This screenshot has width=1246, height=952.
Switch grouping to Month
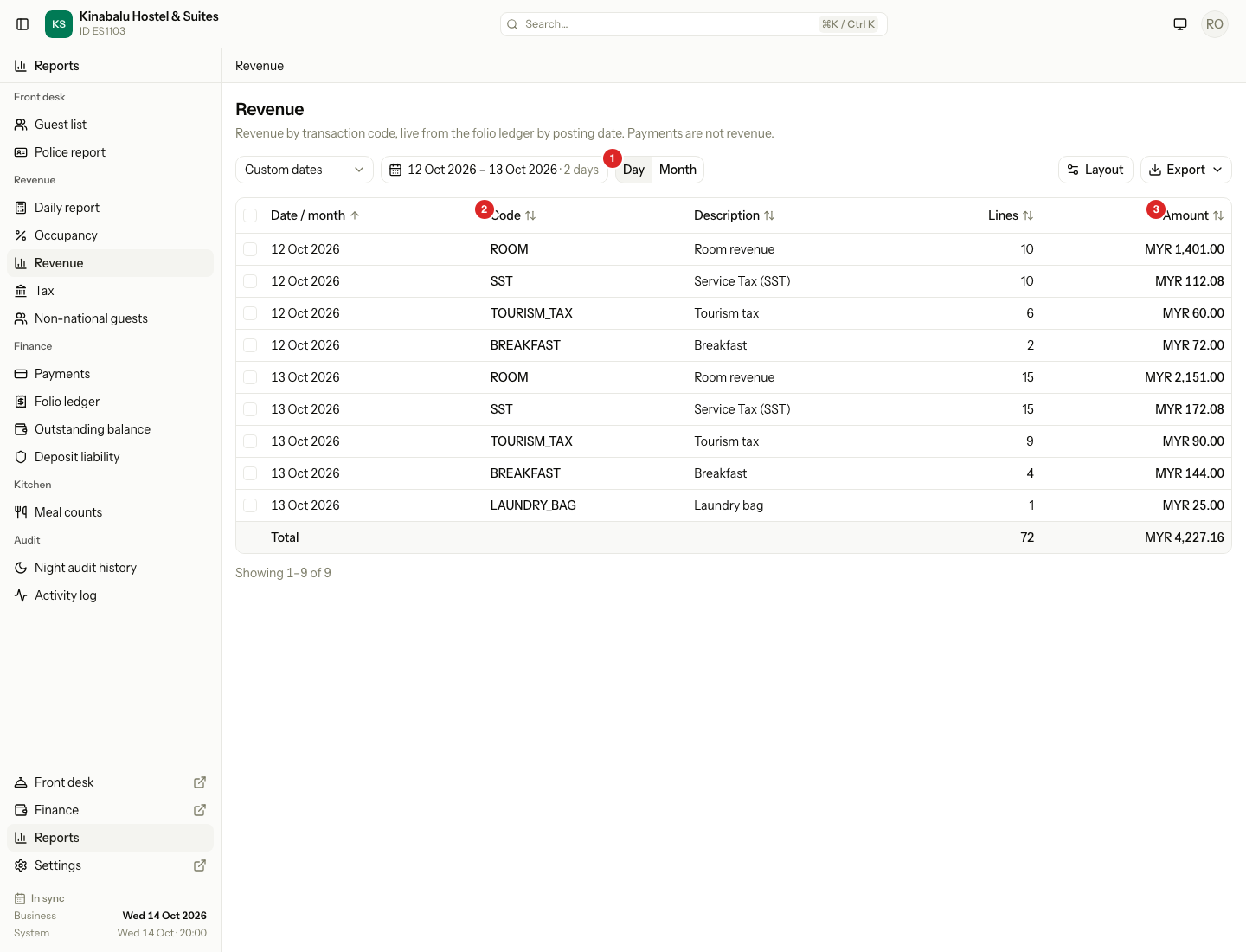point(678,170)
